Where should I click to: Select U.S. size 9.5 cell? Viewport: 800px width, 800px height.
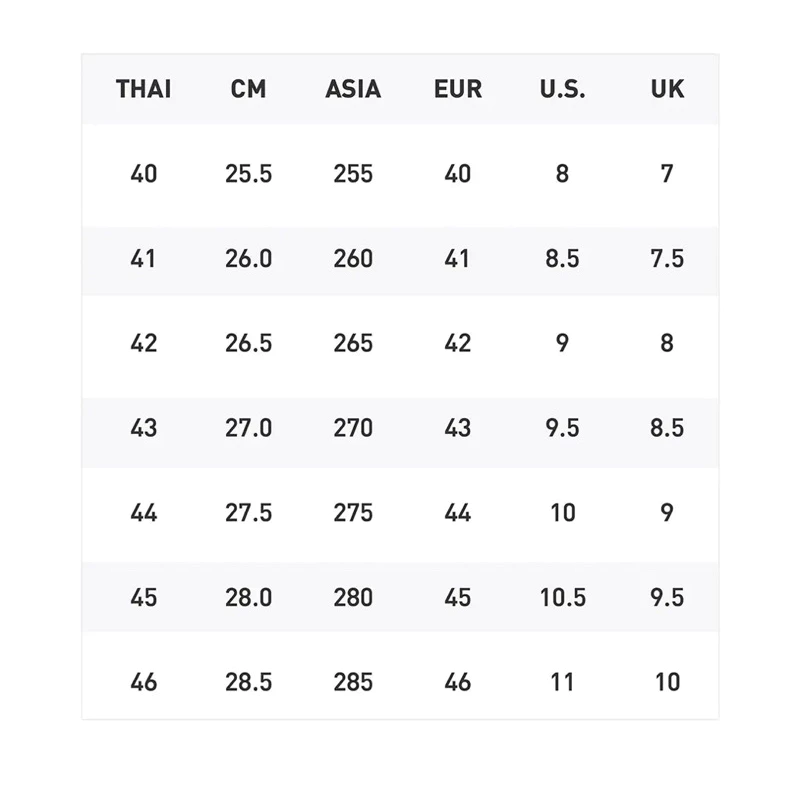coord(562,428)
